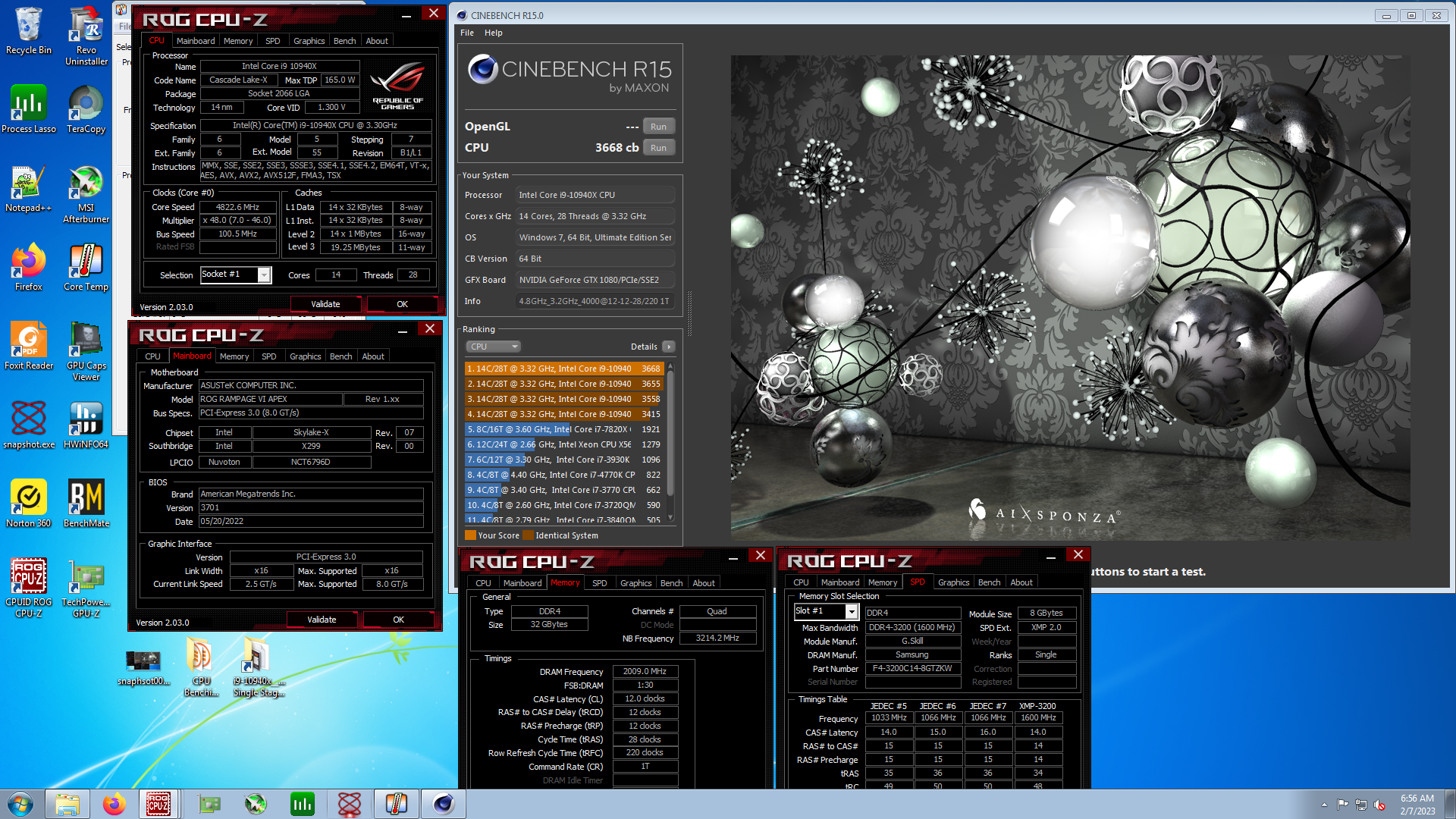Click Validate in the CPU tab window

(325, 304)
